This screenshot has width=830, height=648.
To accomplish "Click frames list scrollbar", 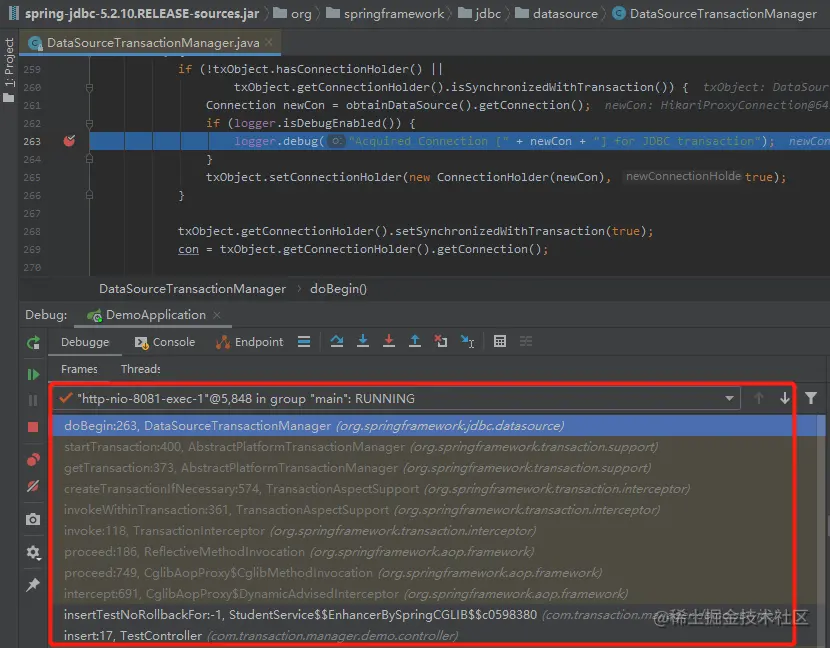I will 821,529.
